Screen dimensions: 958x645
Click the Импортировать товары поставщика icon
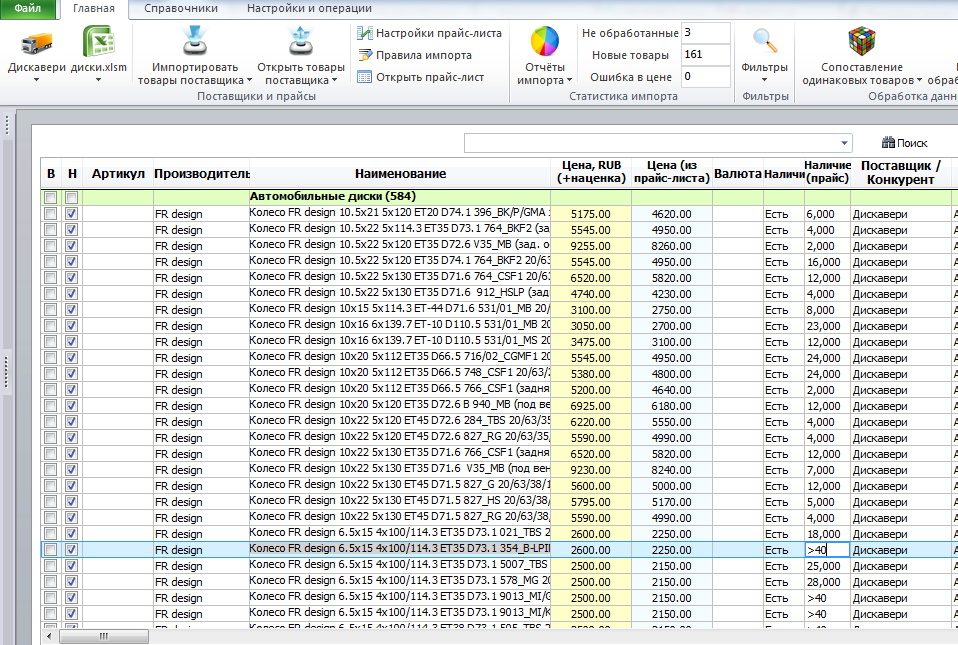pos(195,42)
